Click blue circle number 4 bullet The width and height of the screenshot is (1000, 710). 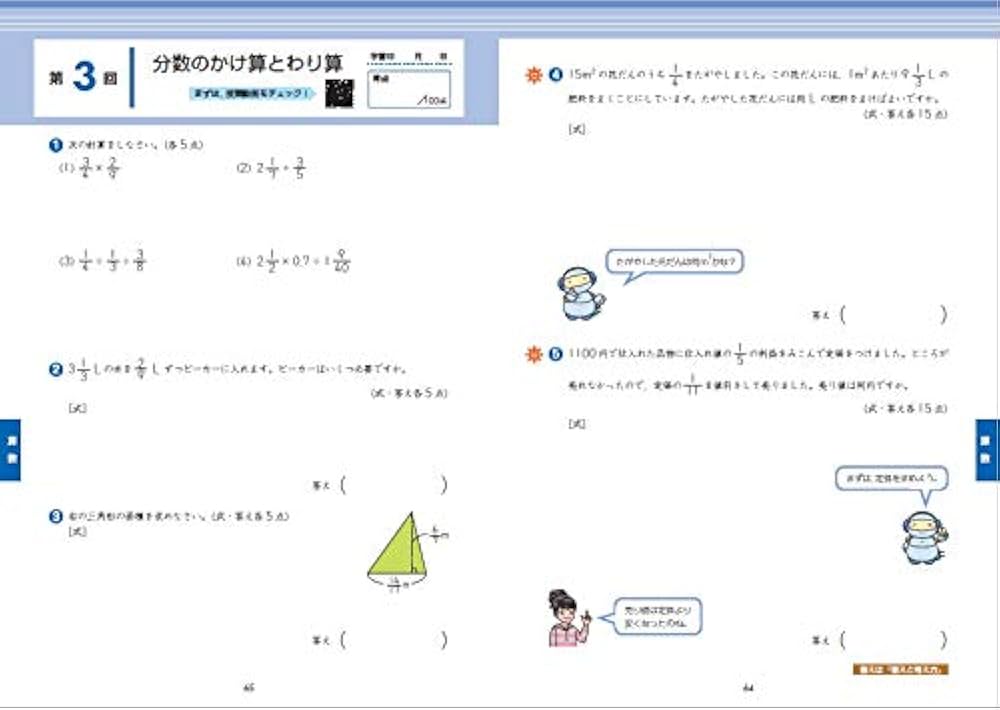click(x=555, y=75)
